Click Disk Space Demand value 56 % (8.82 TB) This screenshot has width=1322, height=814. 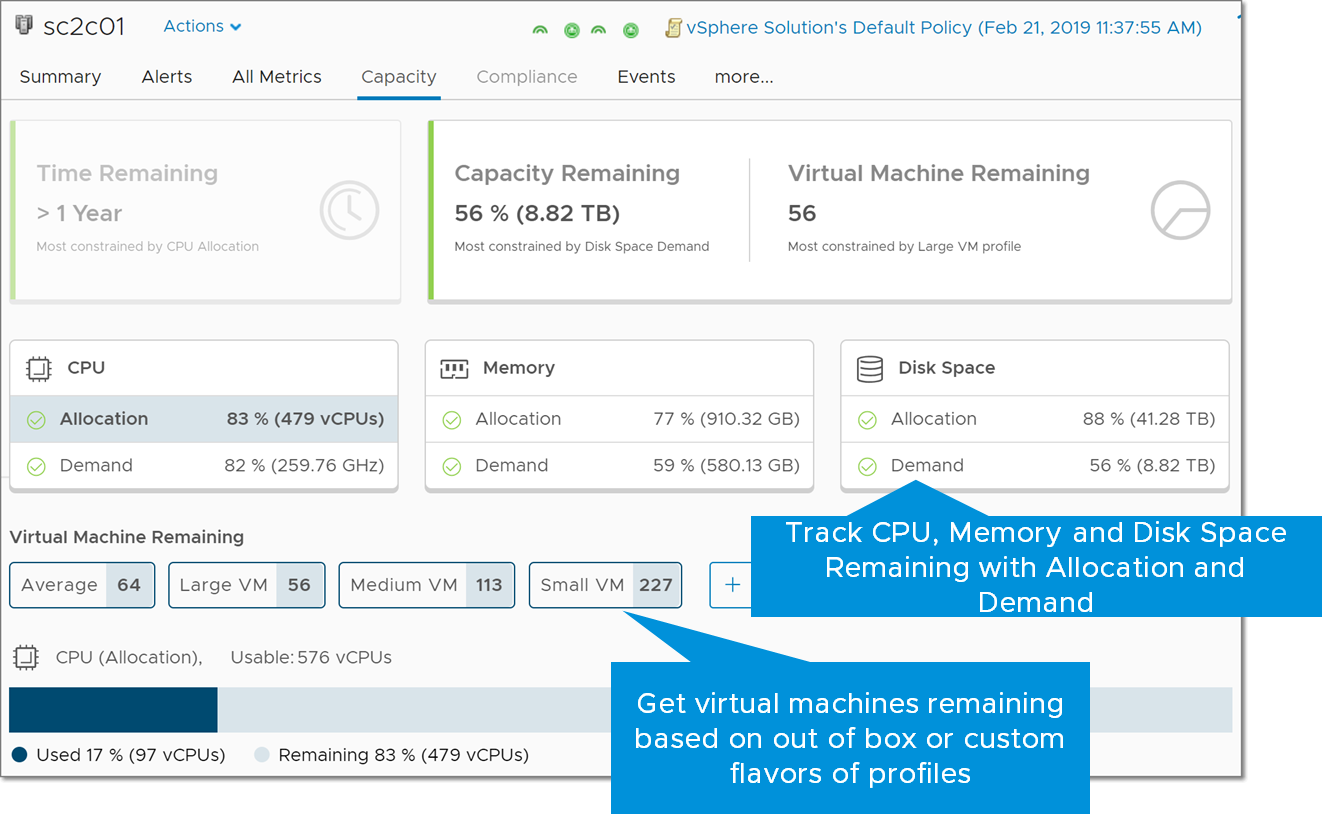(x=1152, y=465)
